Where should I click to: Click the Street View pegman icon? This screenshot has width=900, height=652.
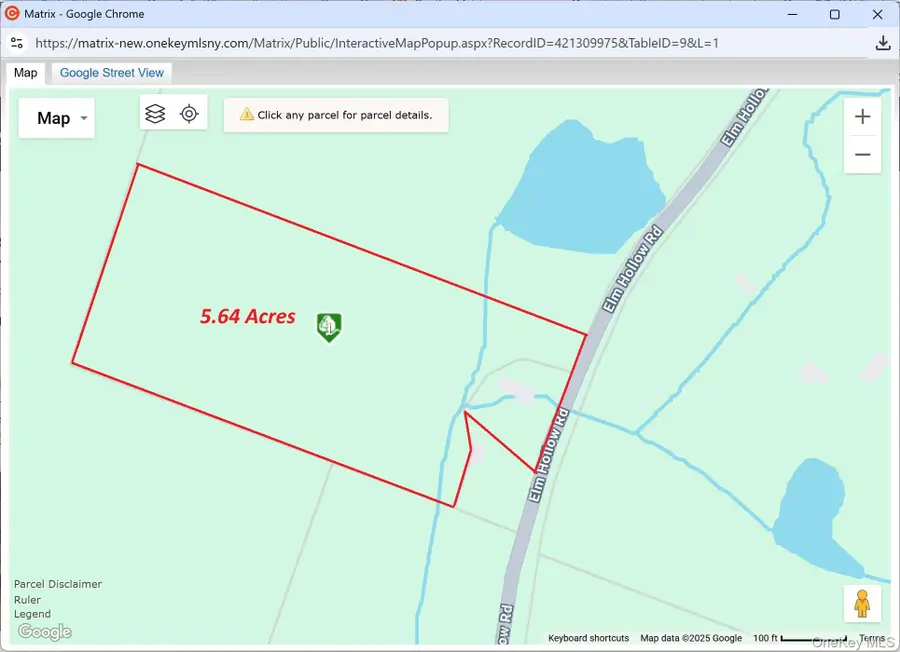[861, 604]
